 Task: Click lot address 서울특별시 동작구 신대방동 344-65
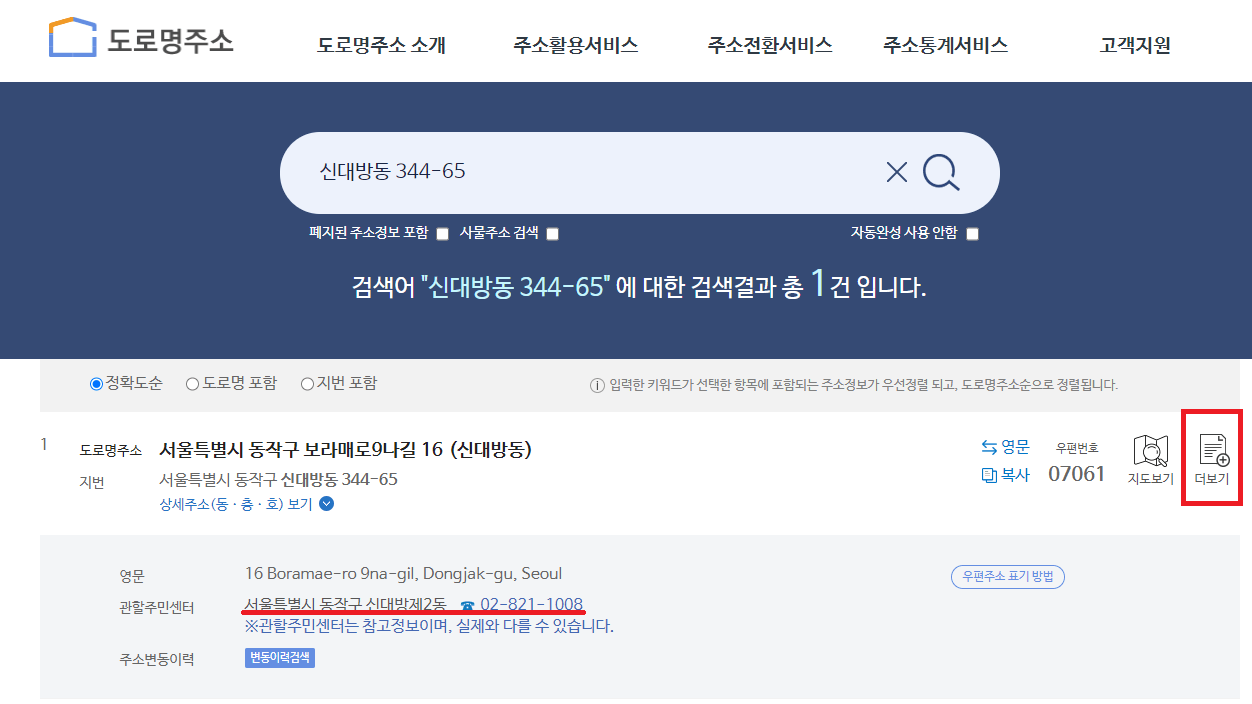(x=279, y=479)
